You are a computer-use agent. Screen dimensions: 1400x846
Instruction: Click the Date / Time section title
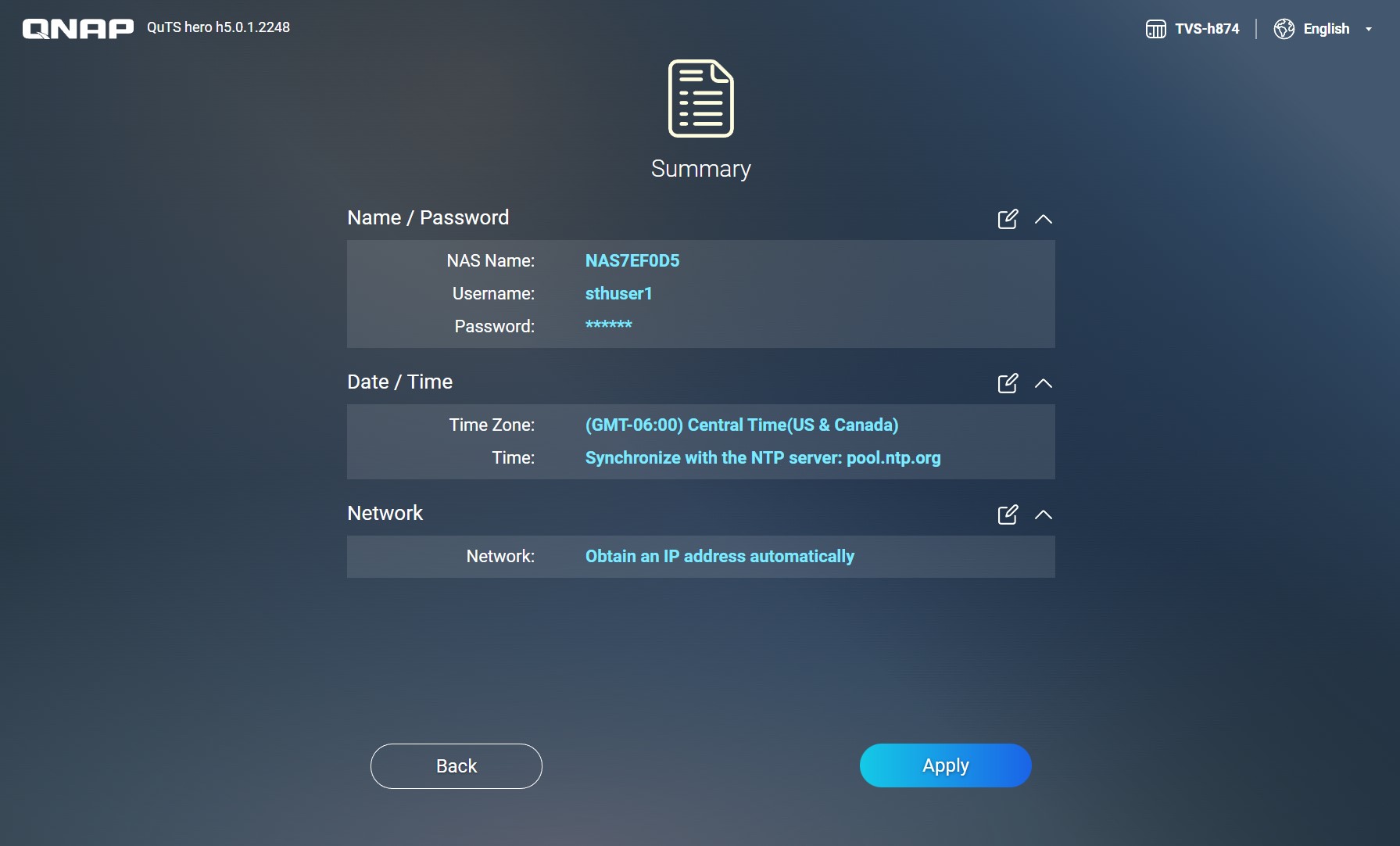[400, 382]
